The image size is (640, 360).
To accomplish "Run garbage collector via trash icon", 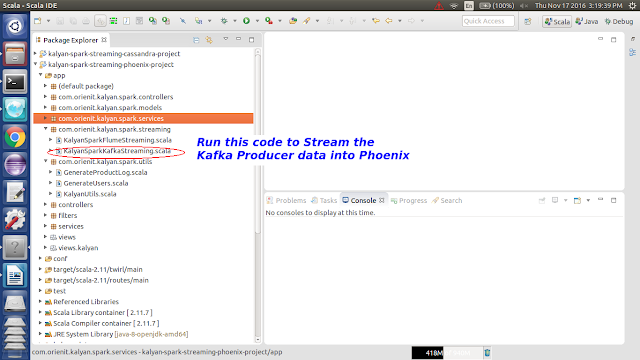I will [487, 352].
